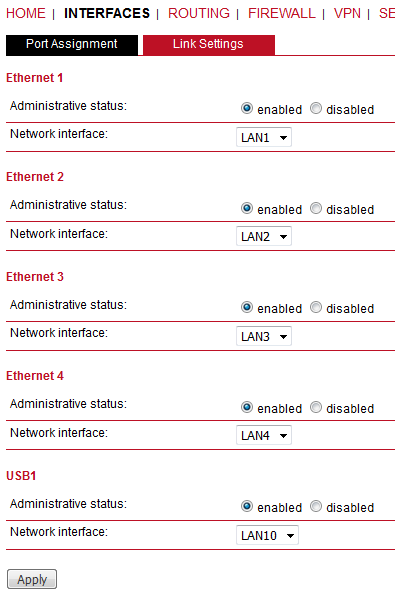Select enabled radio for Ethernet 1
The image size is (395, 601).
[x=247, y=108]
